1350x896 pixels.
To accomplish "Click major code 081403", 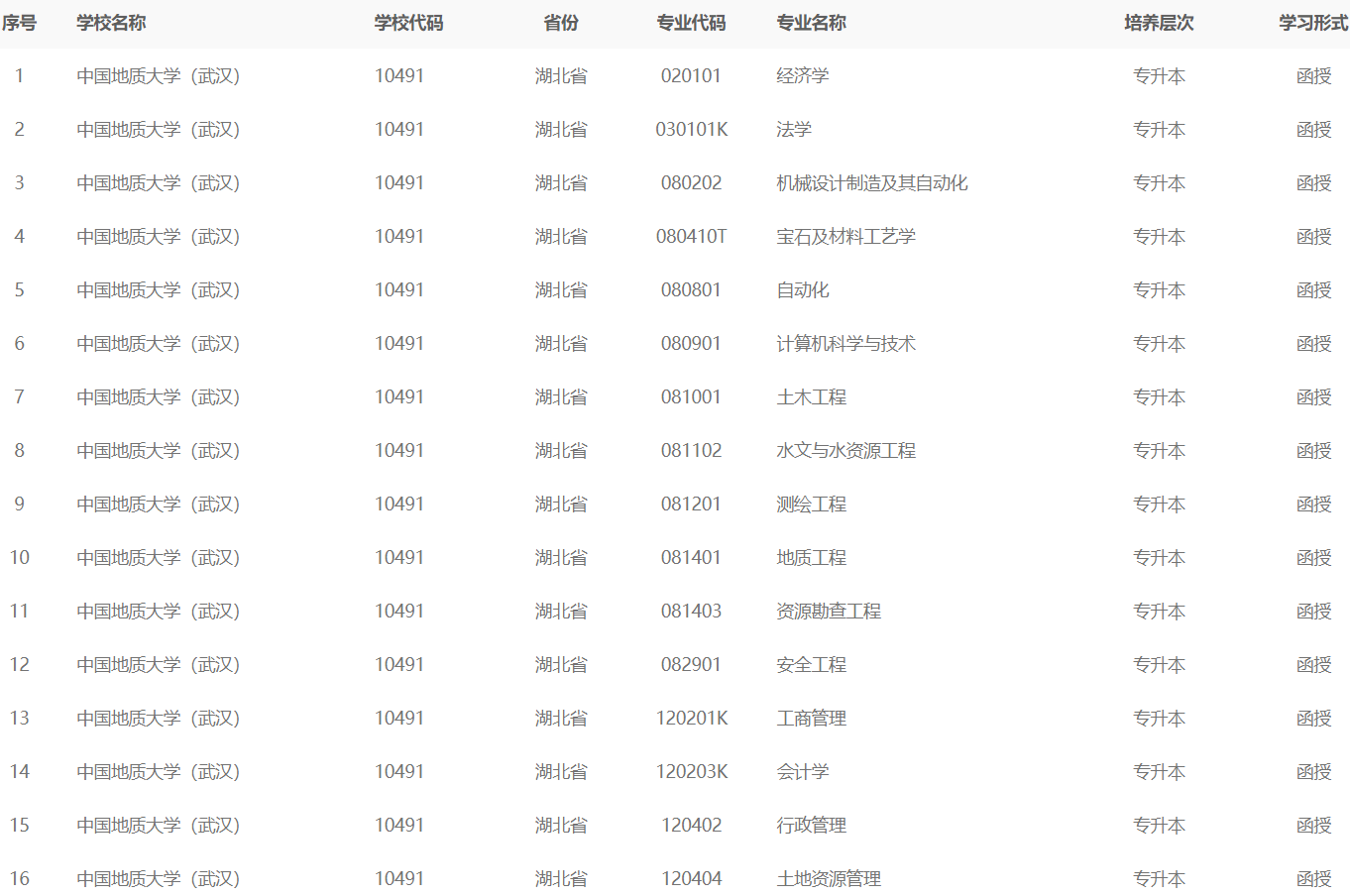I will click(691, 612).
